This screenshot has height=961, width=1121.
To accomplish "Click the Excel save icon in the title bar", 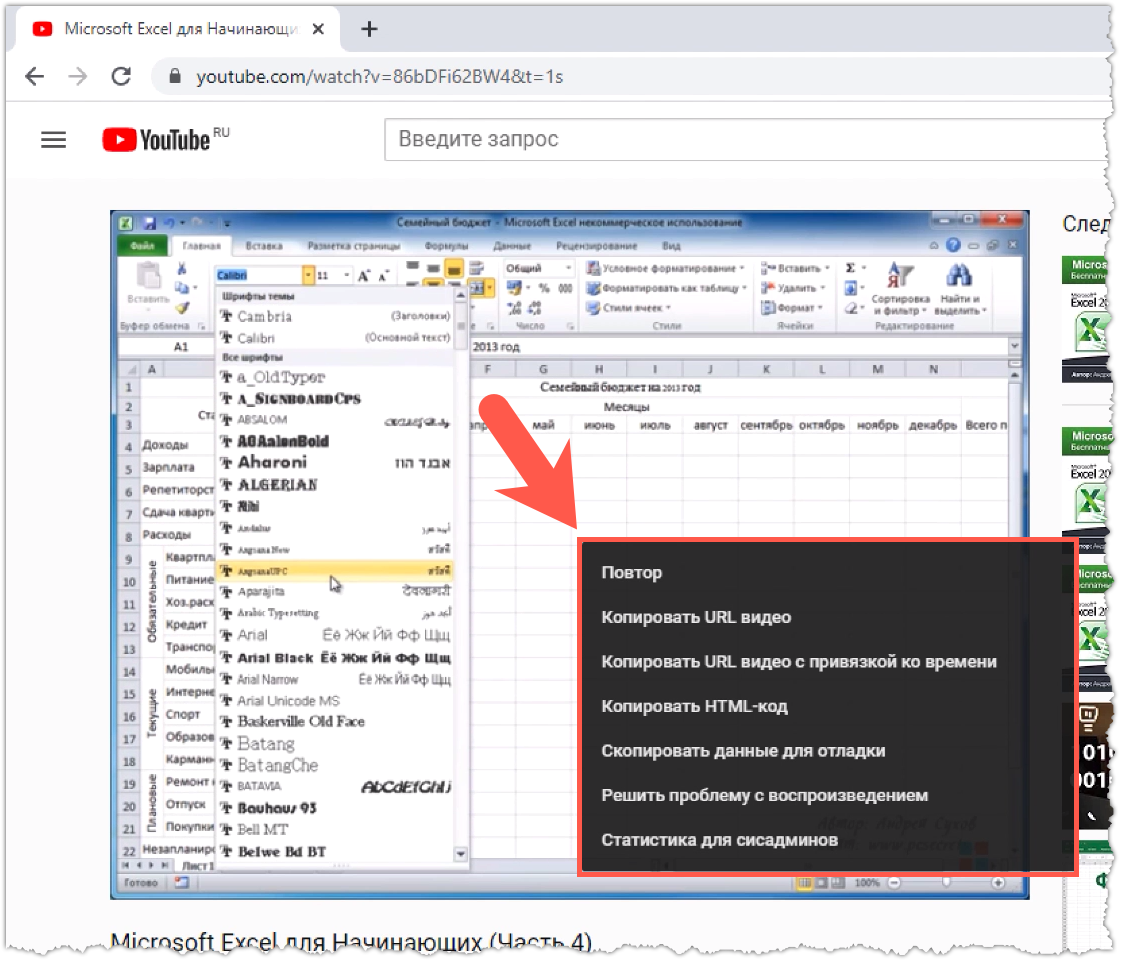I will 149,223.
